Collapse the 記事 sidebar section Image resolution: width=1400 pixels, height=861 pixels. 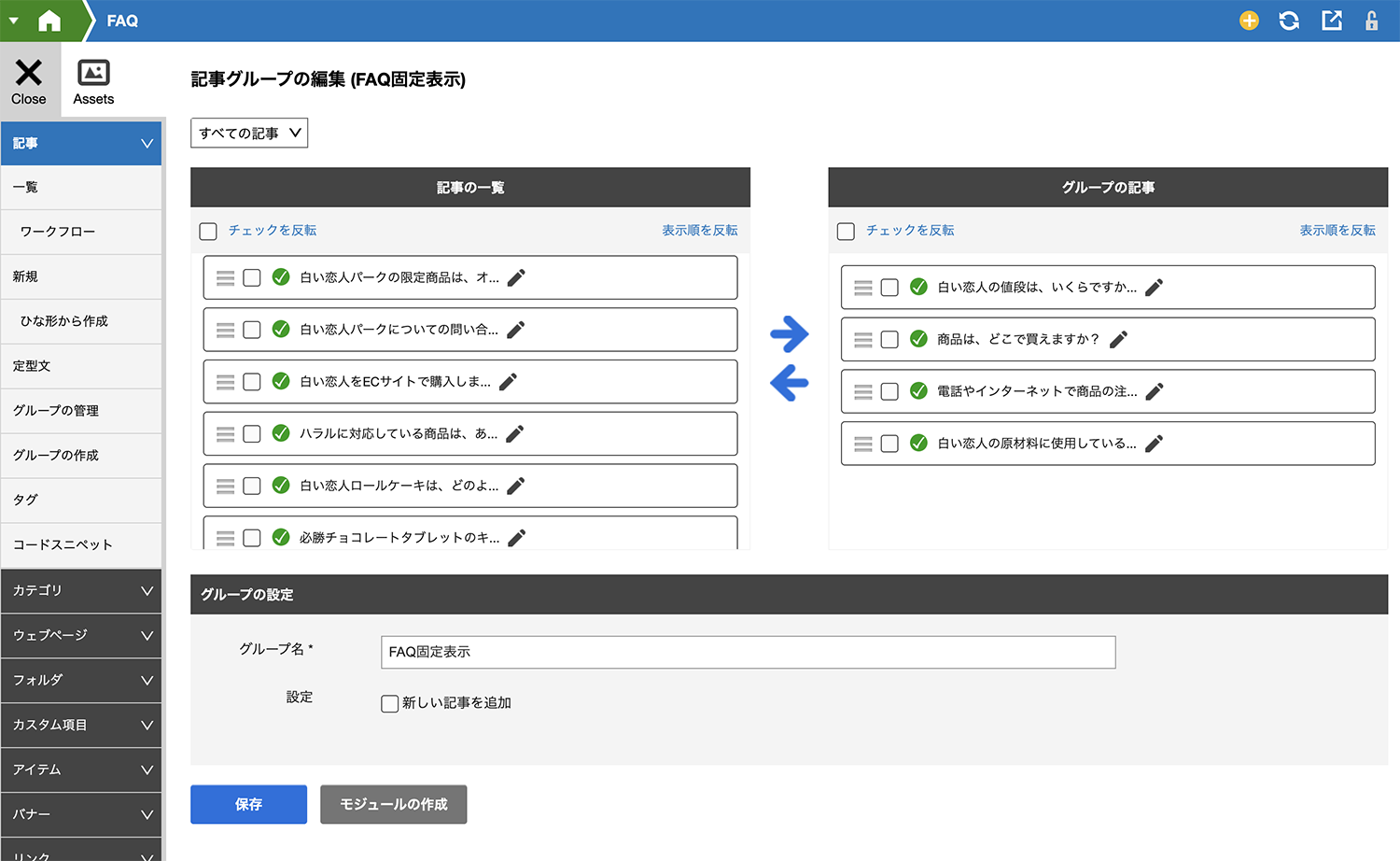click(x=81, y=143)
